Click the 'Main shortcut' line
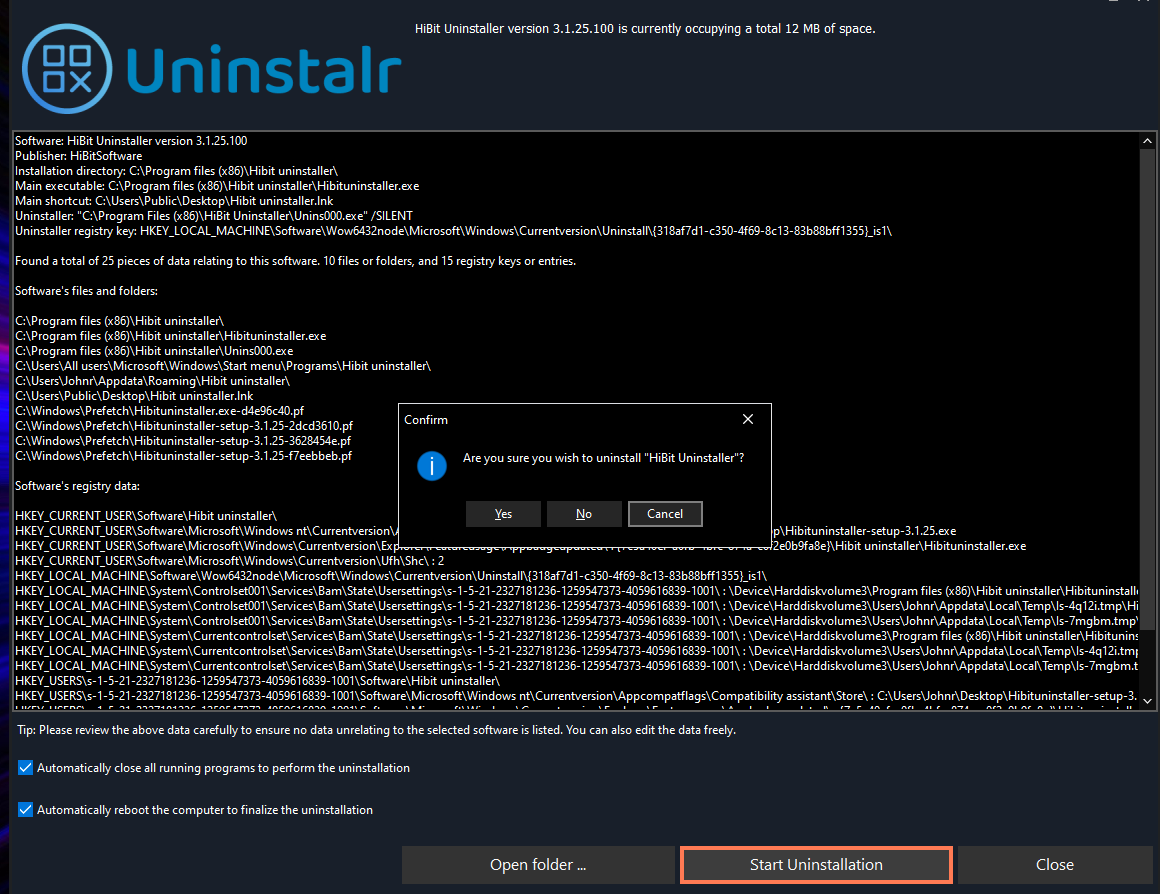Viewport: 1160px width, 894px height. click(x=174, y=201)
